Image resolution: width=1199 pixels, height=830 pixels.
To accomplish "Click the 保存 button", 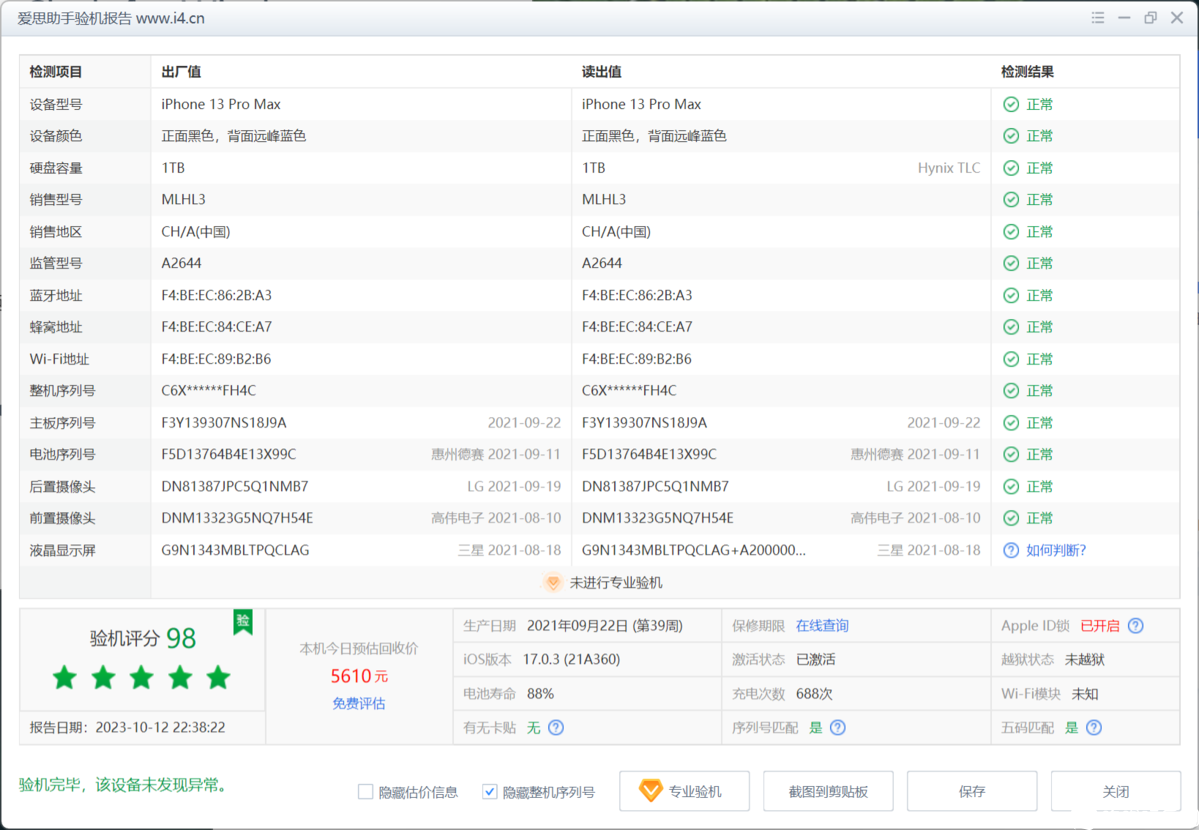I will pyautogui.click(x=972, y=791).
